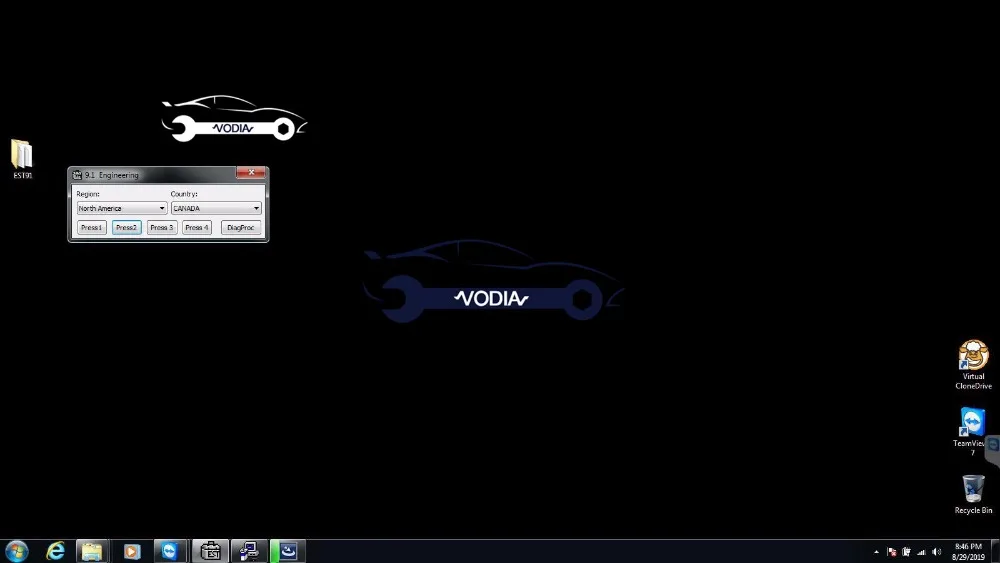The image size is (1000, 563).
Task: Click the DiagProc button
Action: click(240, 228)
